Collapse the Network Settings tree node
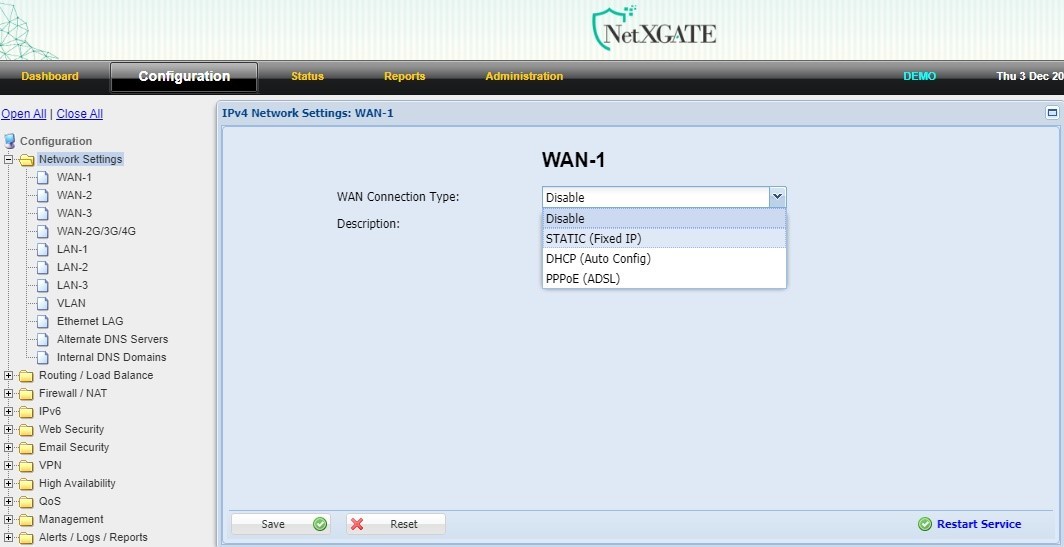This screenshot has width=1064, height=547. [x=9, y=160]
